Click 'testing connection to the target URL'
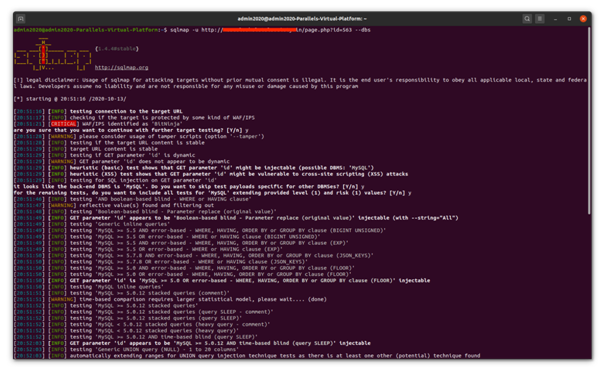Image resolution: width=605 pixels, height=374 pixels. coord(126,111)
